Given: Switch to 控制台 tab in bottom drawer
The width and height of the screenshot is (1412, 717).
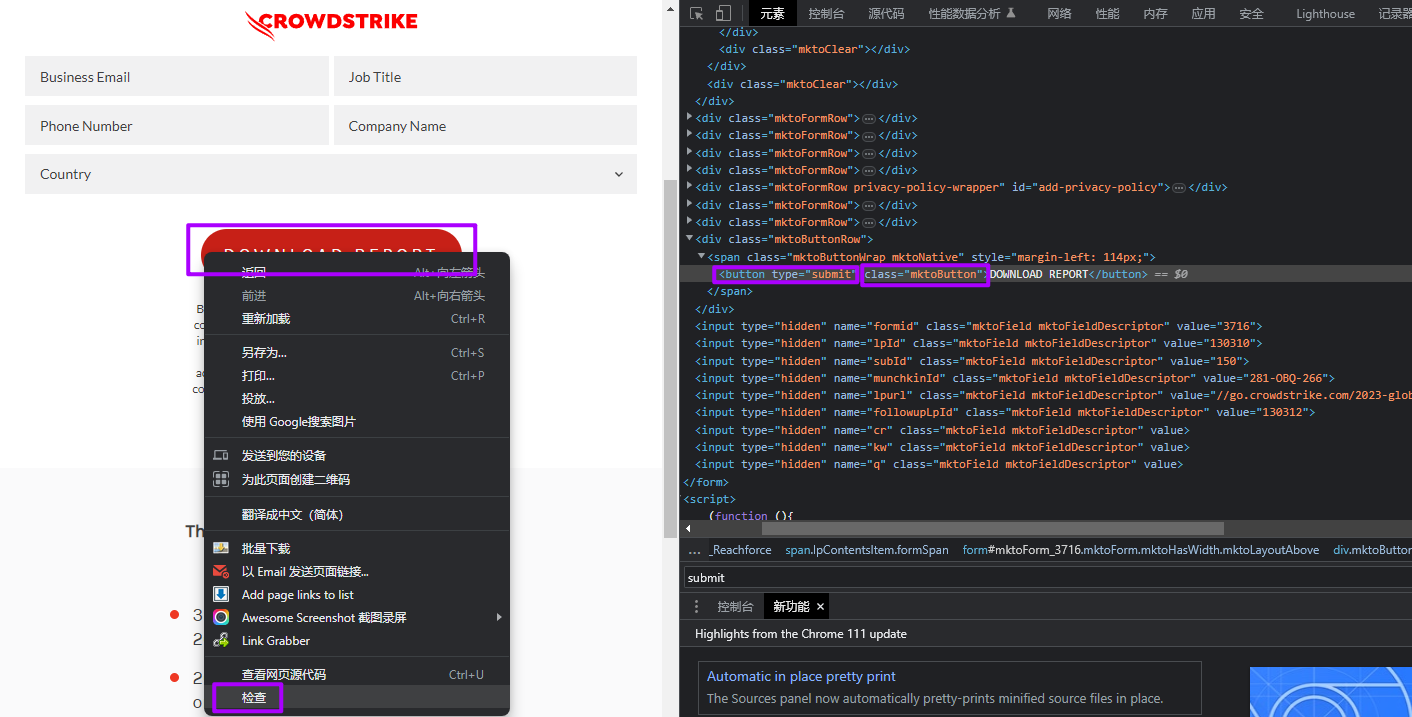Looking at the screenshot, I should (x=735, y=606).
